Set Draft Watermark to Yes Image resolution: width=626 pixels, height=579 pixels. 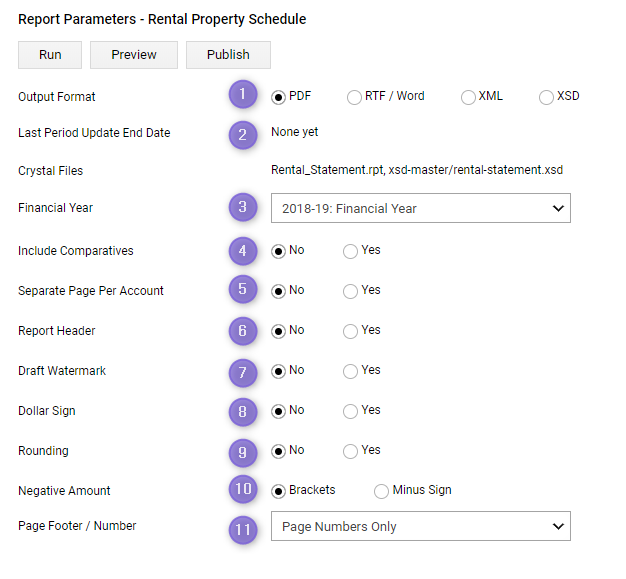tap(350, 371)
